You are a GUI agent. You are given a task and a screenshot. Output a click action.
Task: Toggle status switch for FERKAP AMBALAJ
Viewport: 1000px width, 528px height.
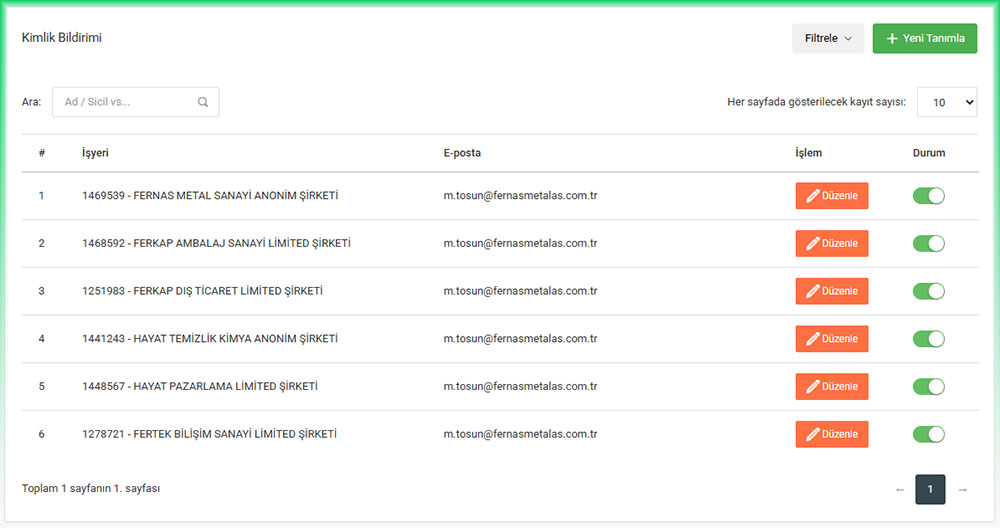(x=928, y=244)
